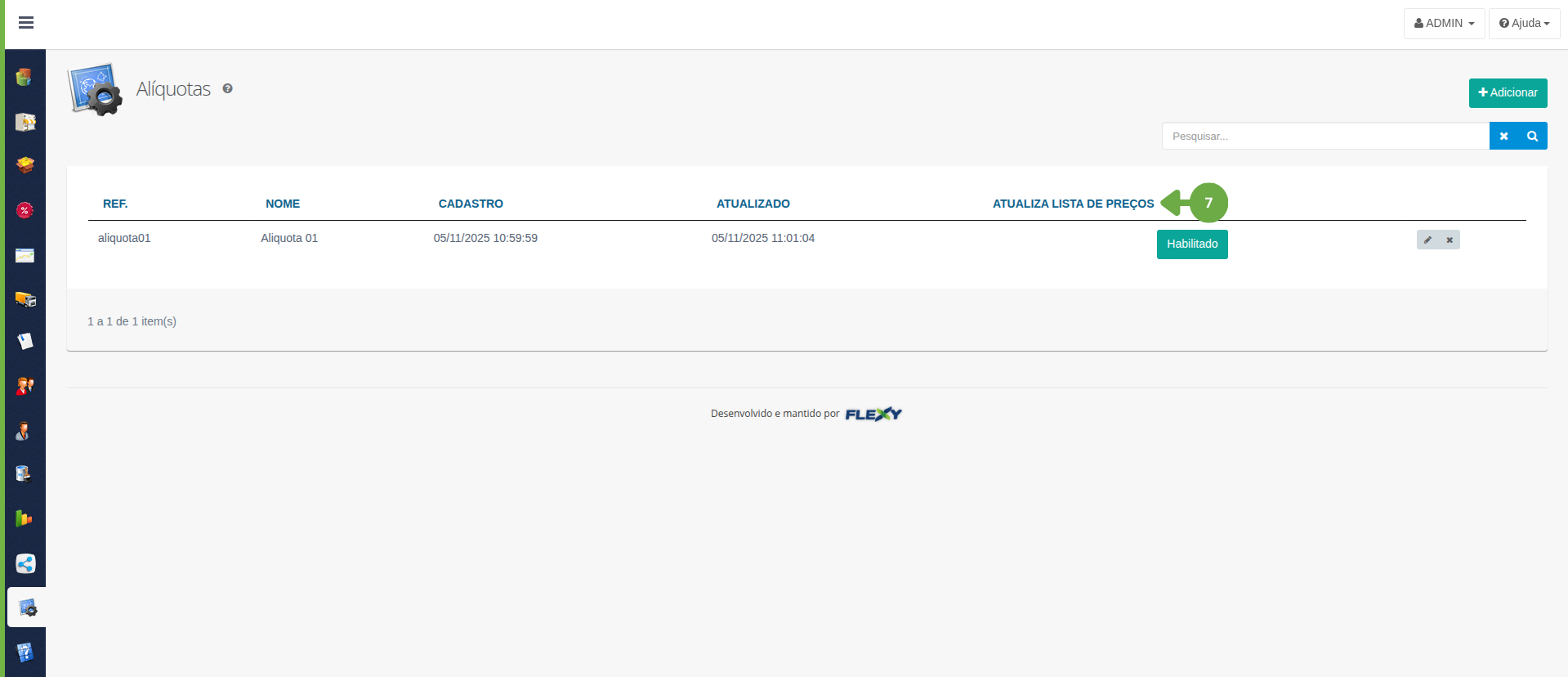1568x677 pixels.
Task: Open the store icon in sidebar
Action: [x=25, y=122]
